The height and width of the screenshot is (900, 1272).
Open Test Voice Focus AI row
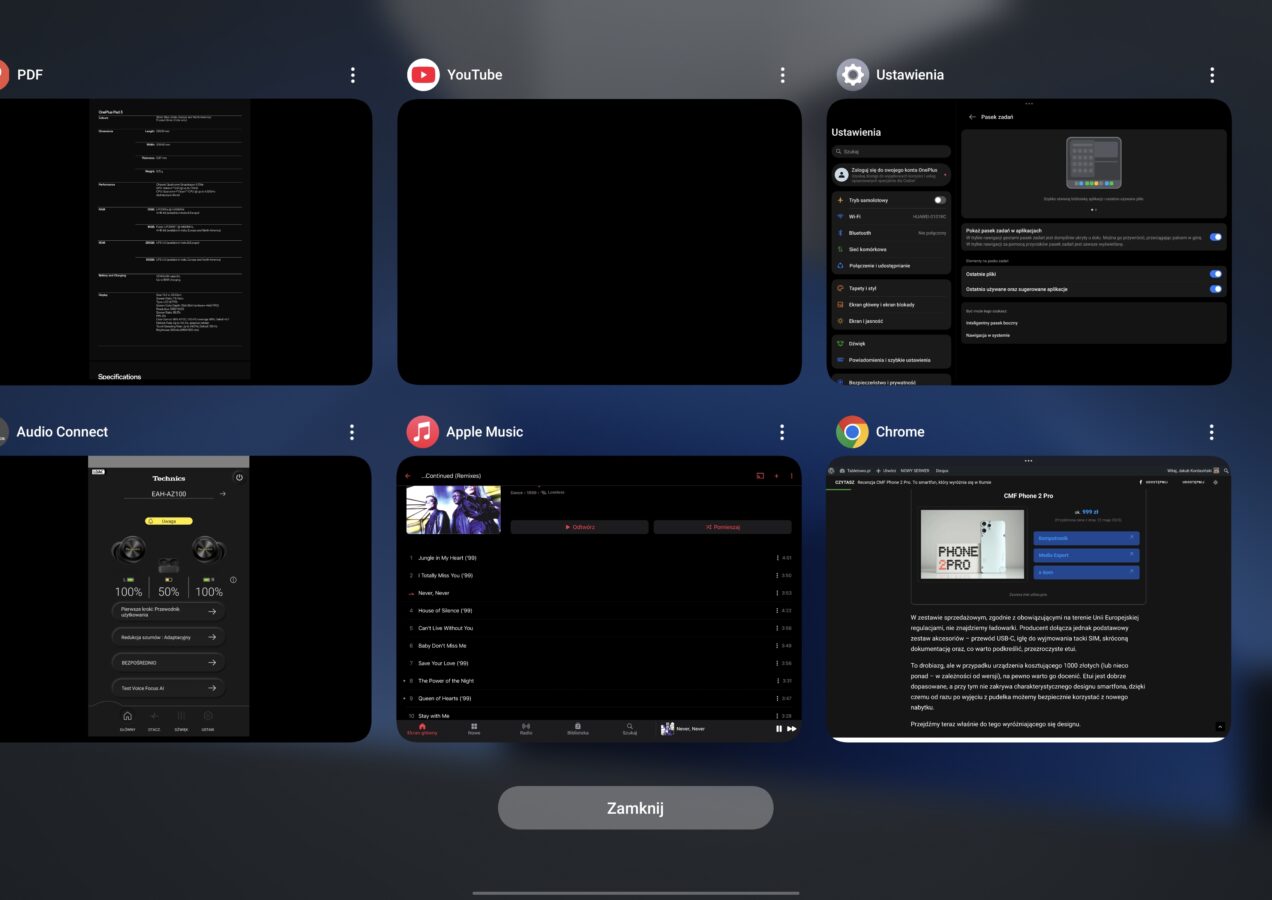(x=168, y=688)
